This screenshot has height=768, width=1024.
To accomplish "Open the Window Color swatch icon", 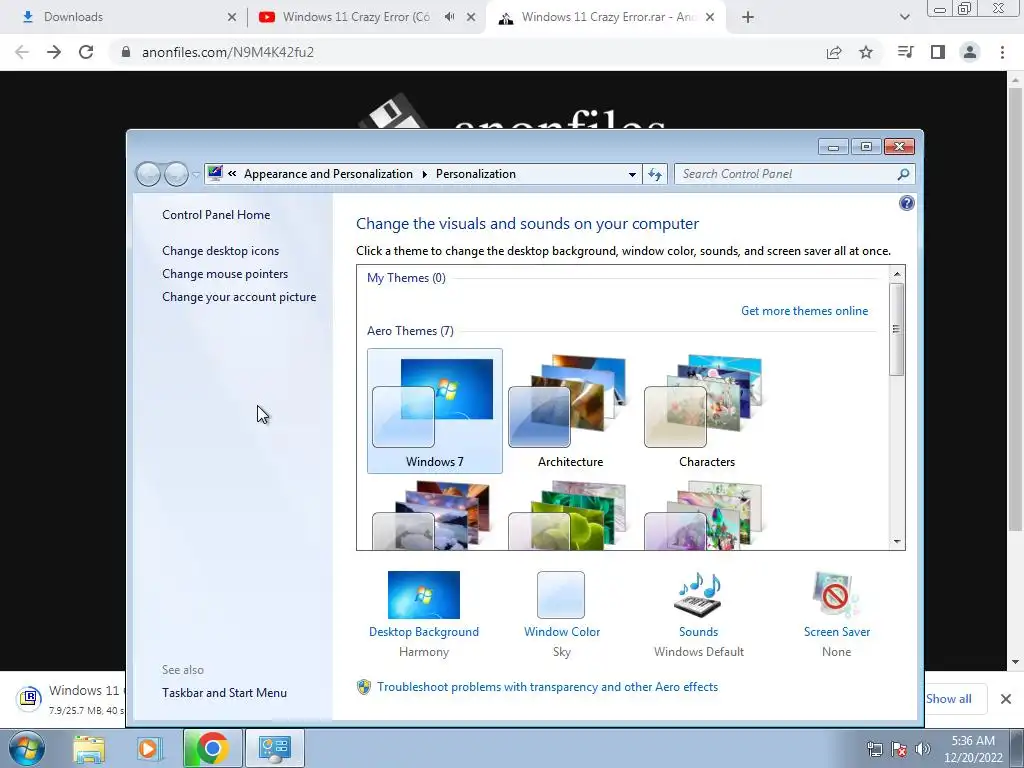I will (x=561, y=595).
